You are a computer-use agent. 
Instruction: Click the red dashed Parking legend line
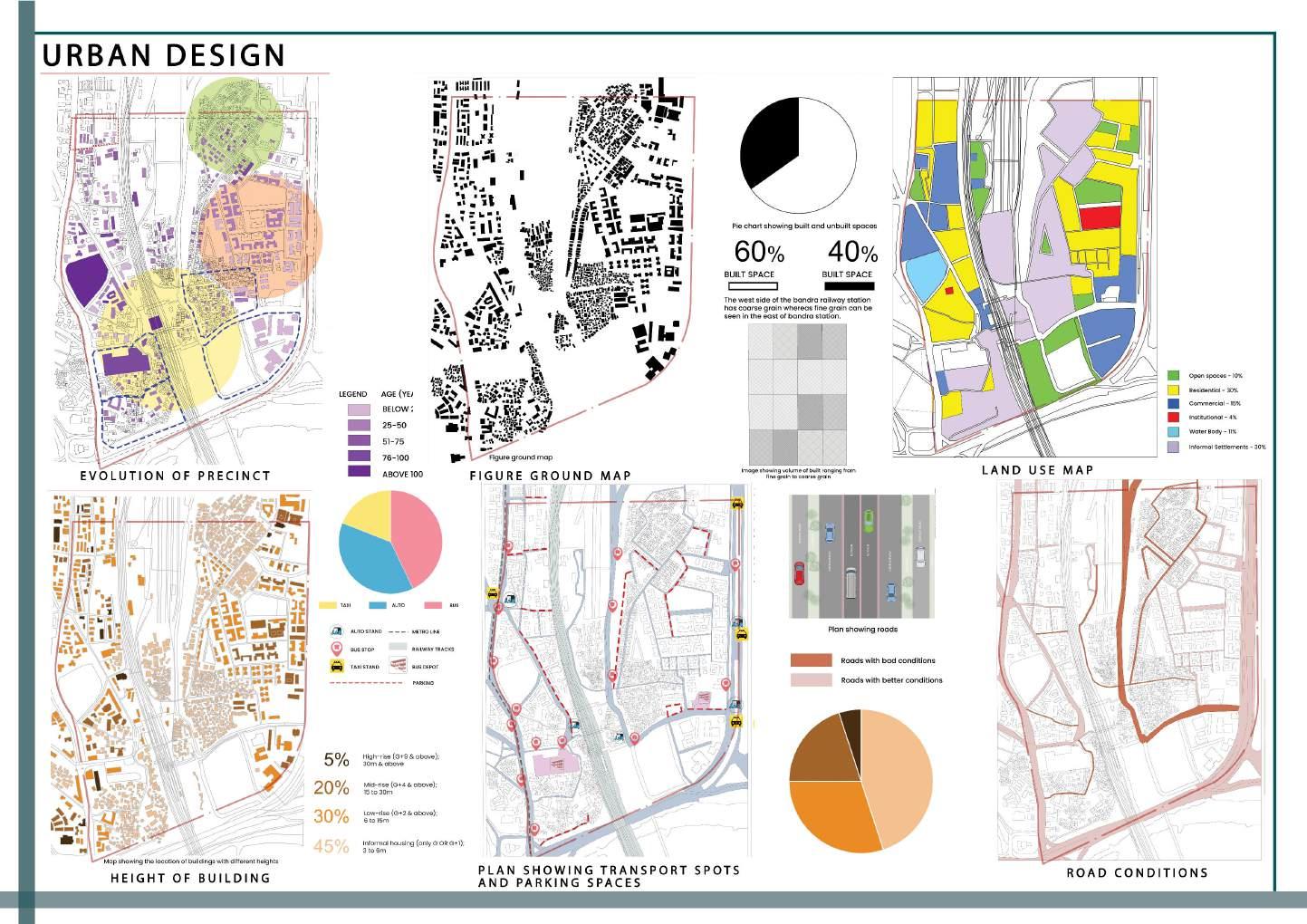[x=366, y=682]
